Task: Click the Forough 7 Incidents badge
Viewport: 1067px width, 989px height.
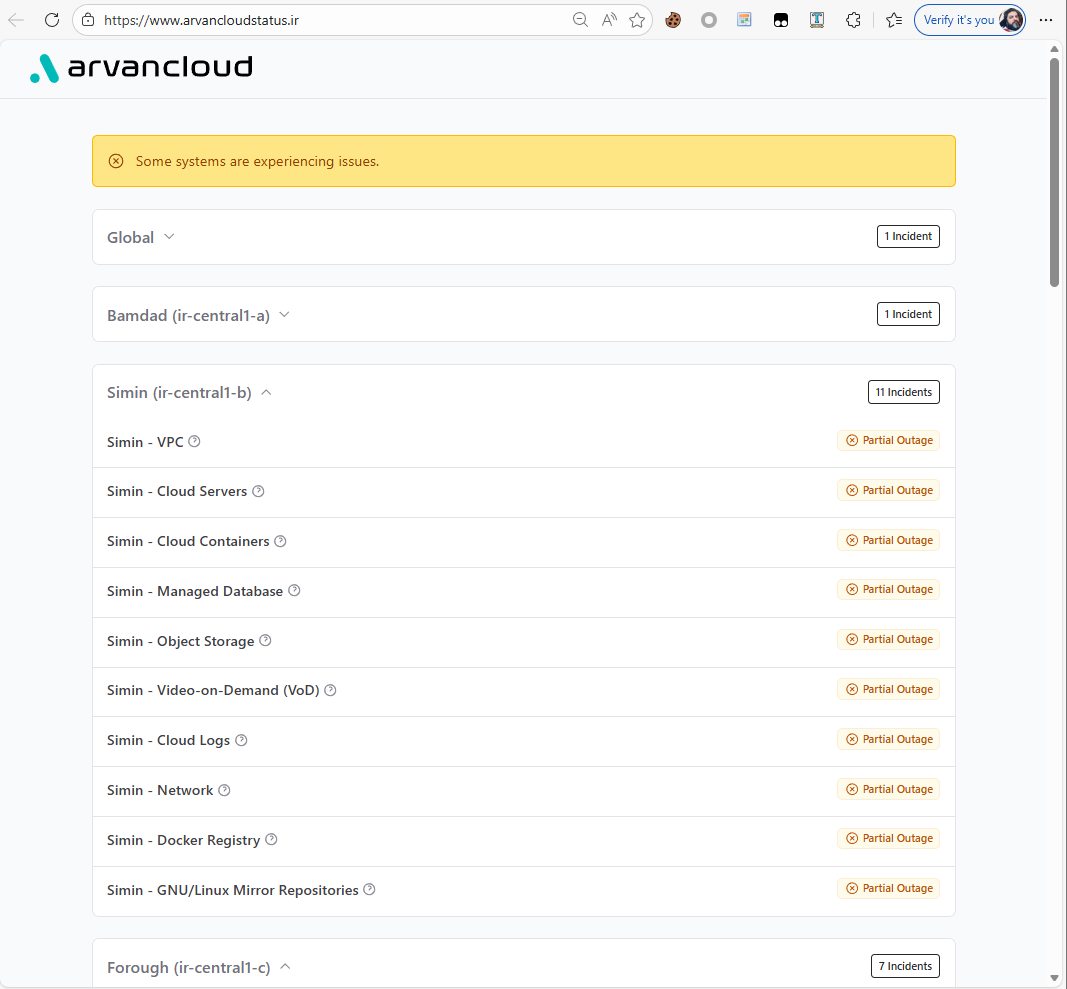Action: click(905, 966)
